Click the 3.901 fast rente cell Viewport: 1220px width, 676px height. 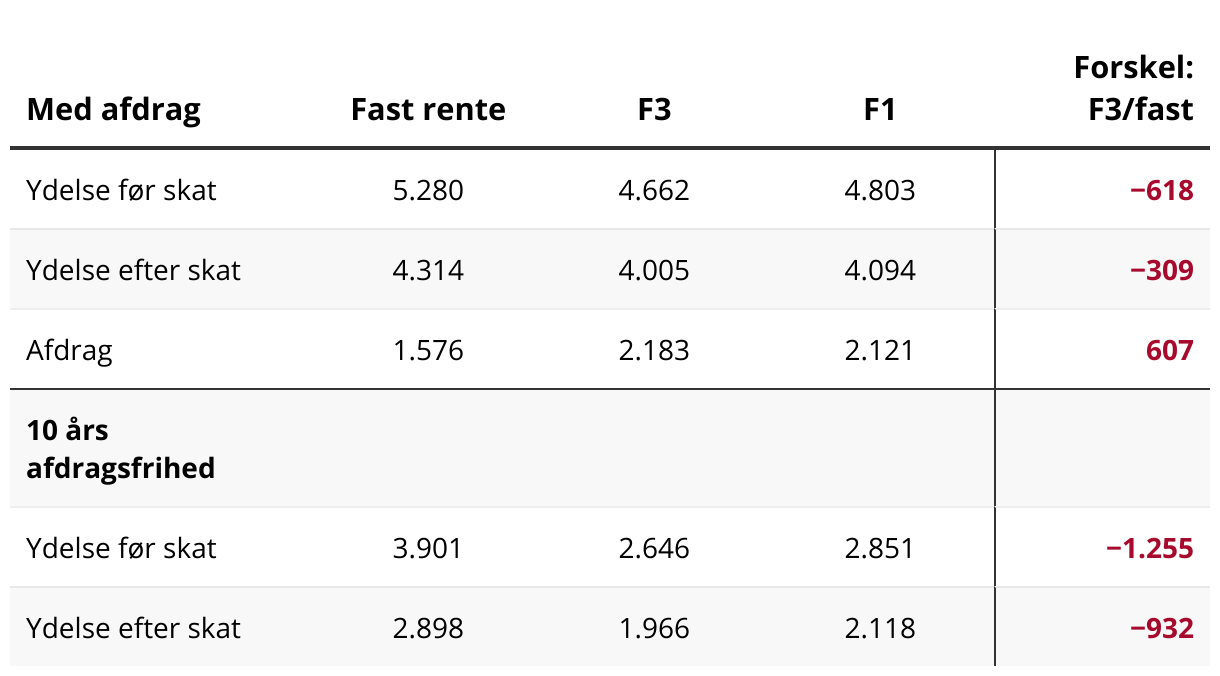(x=428, y=548)
